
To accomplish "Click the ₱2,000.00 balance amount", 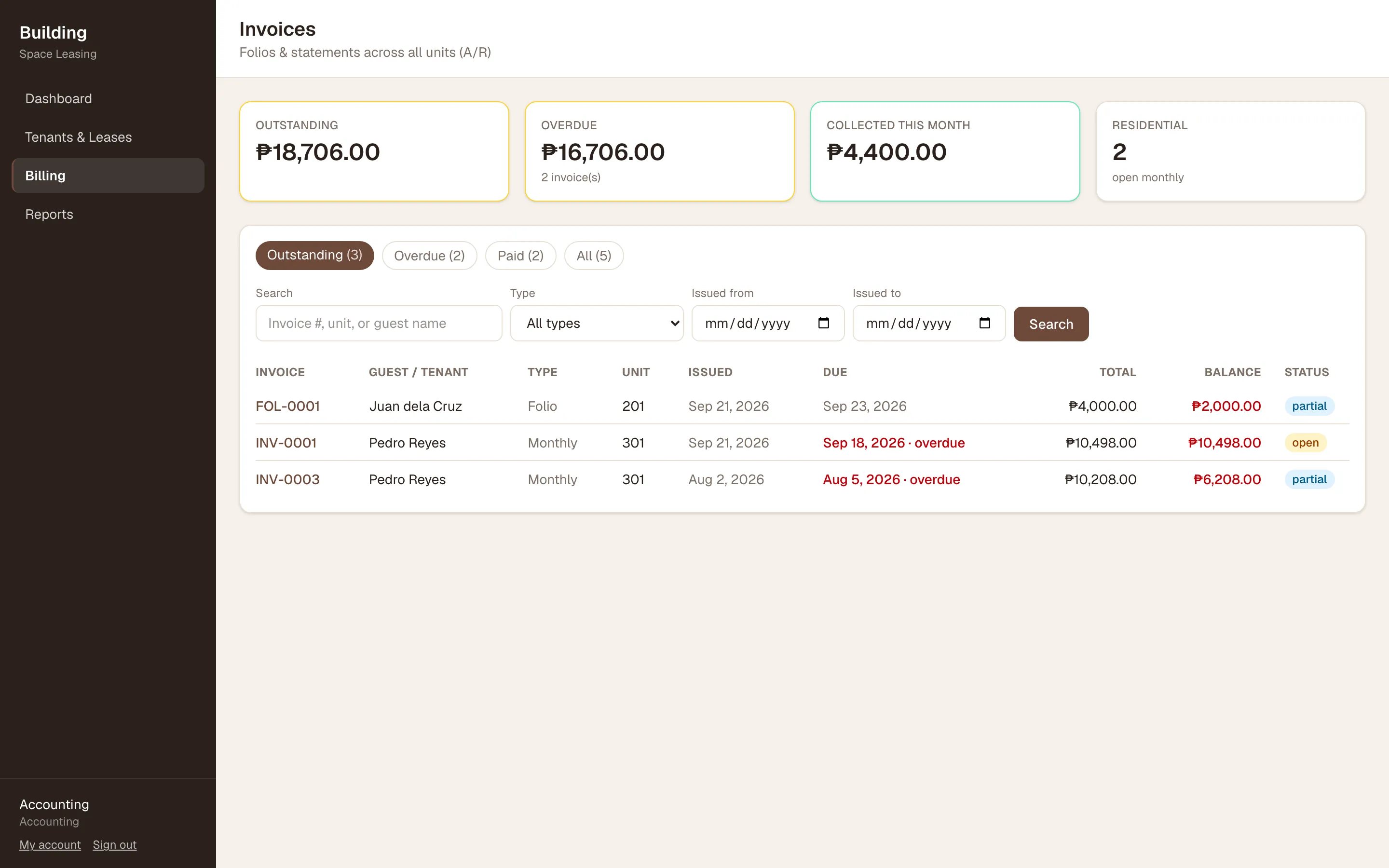I will click(x=1226, y=406).
